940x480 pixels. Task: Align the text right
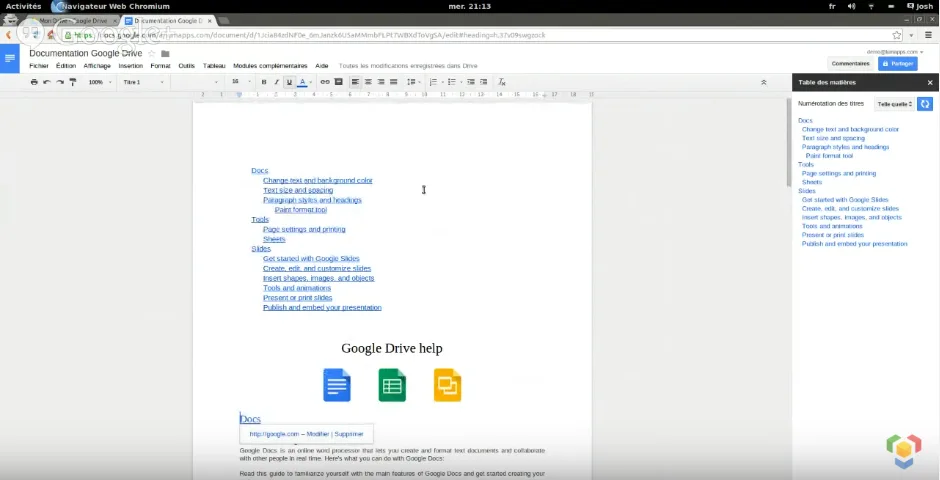point(381,82)
